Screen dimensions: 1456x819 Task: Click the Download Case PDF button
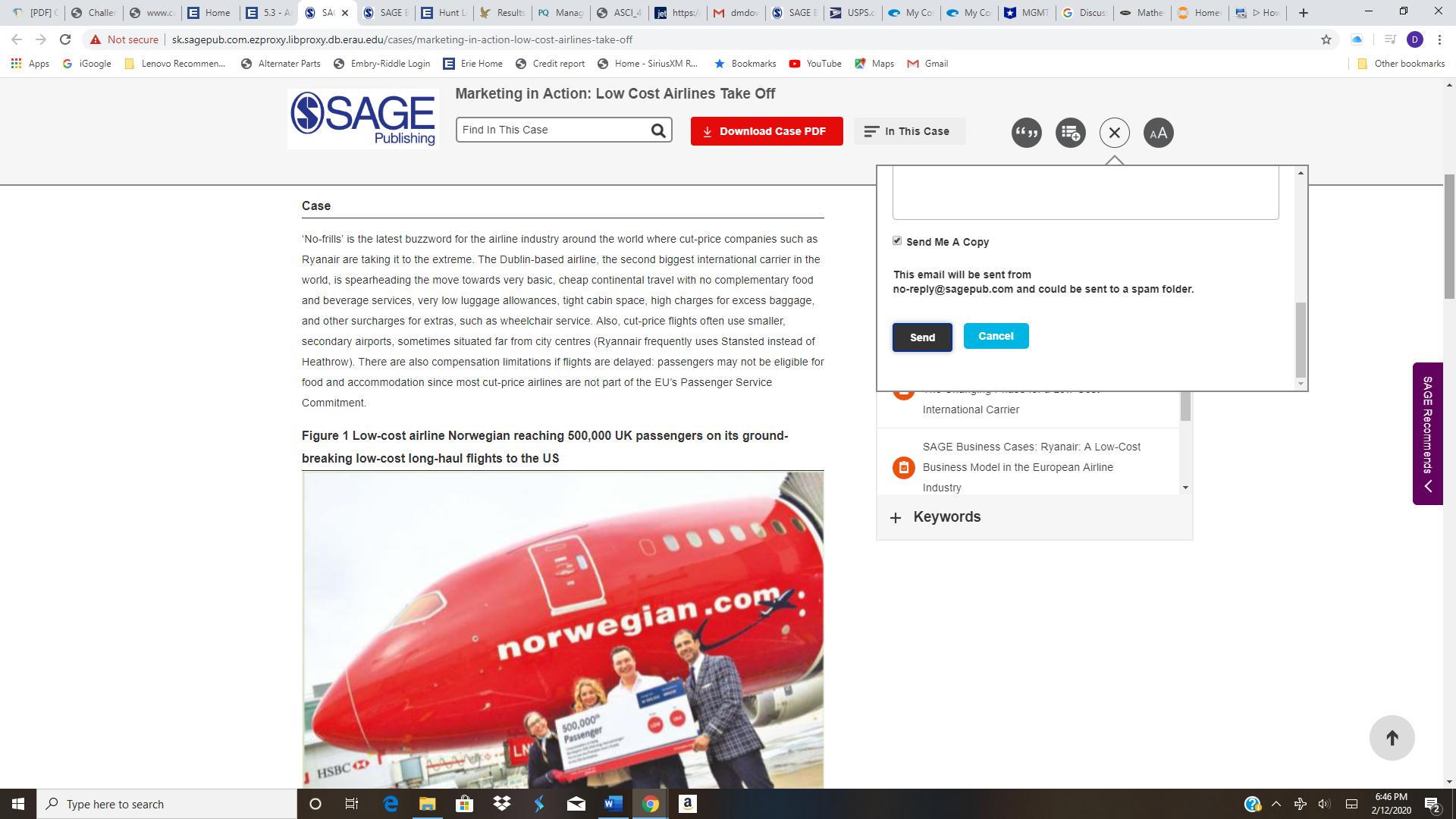point(767,131)
